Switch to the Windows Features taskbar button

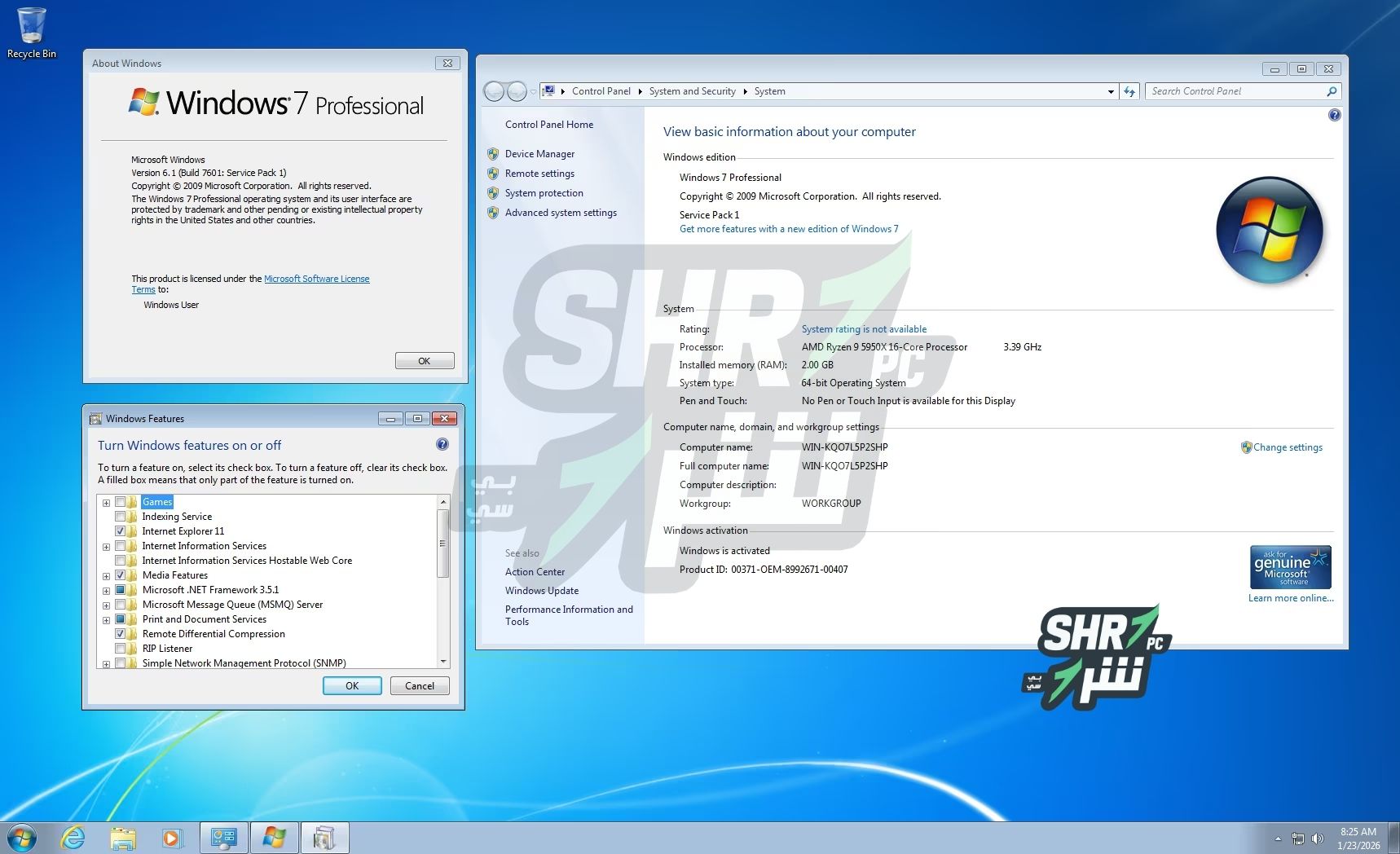click(x=324, y=838)
